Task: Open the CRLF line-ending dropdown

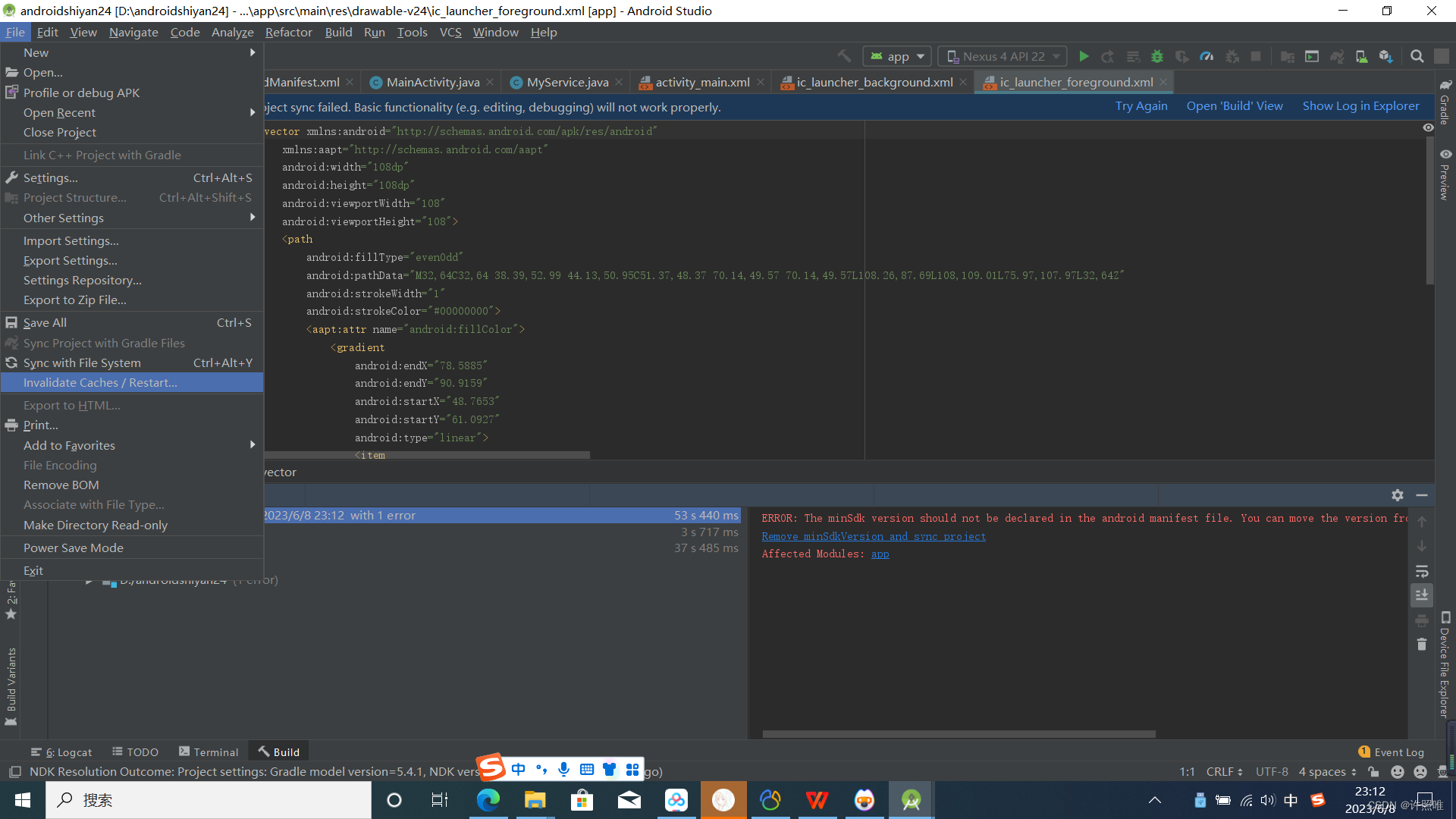Action: click(1222, 771)
